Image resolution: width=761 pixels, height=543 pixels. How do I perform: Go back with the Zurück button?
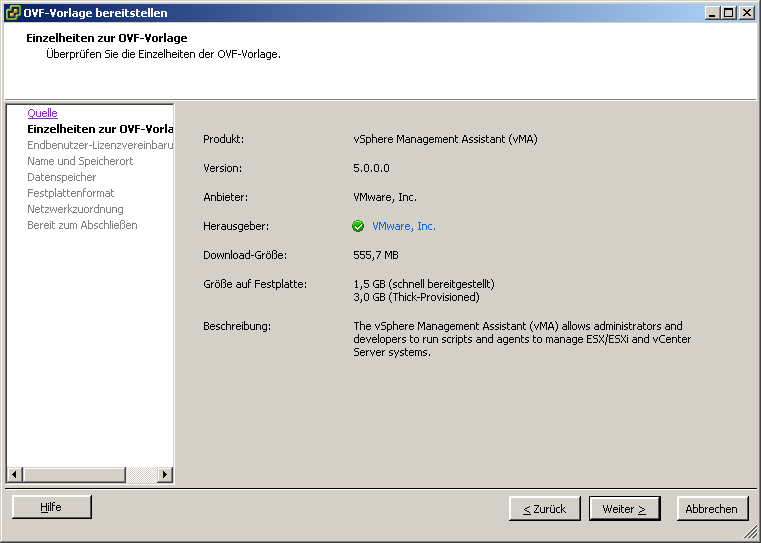(x=544, y=509)
